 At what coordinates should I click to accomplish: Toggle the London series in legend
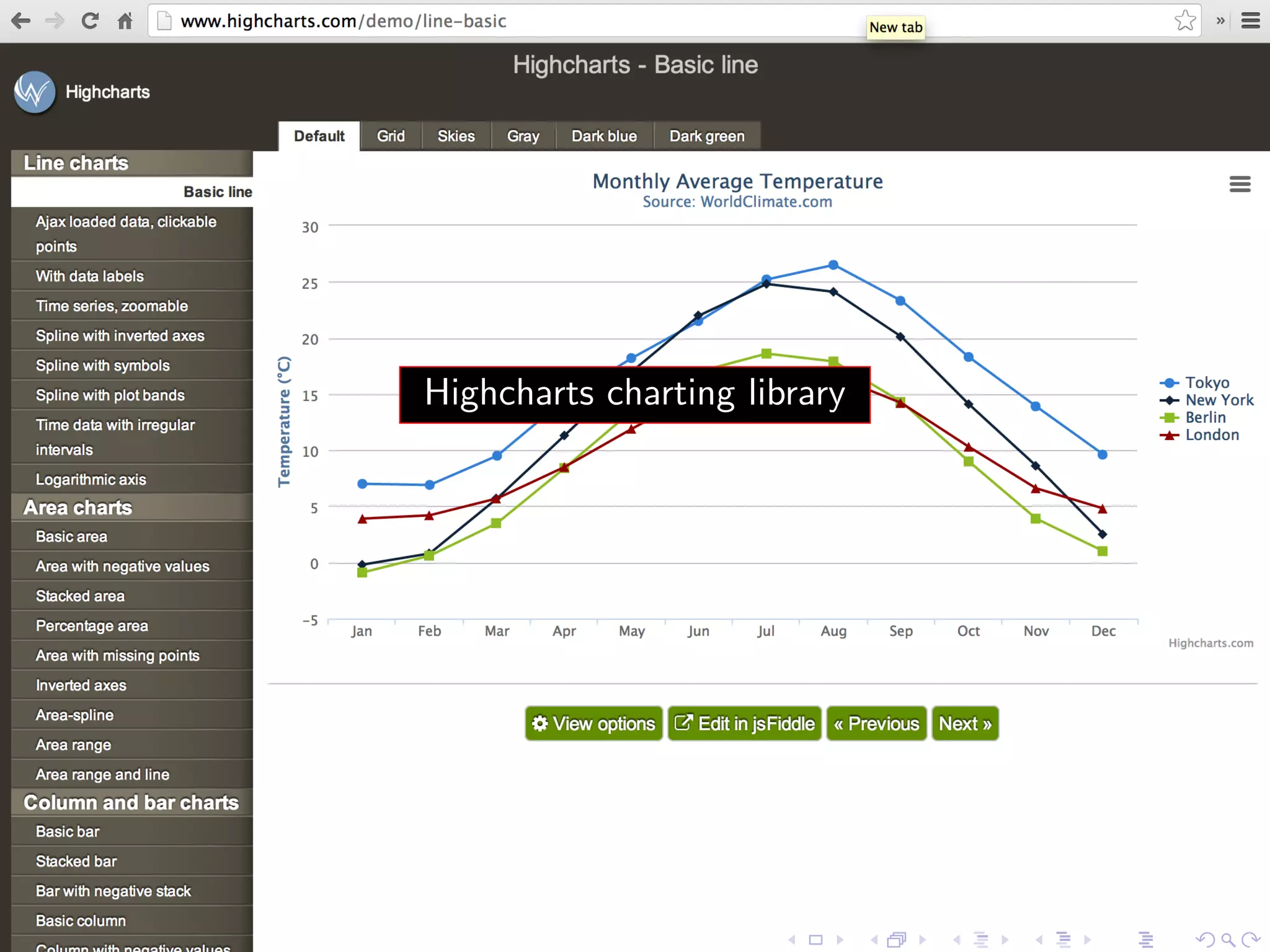[x=1199, y=434]
